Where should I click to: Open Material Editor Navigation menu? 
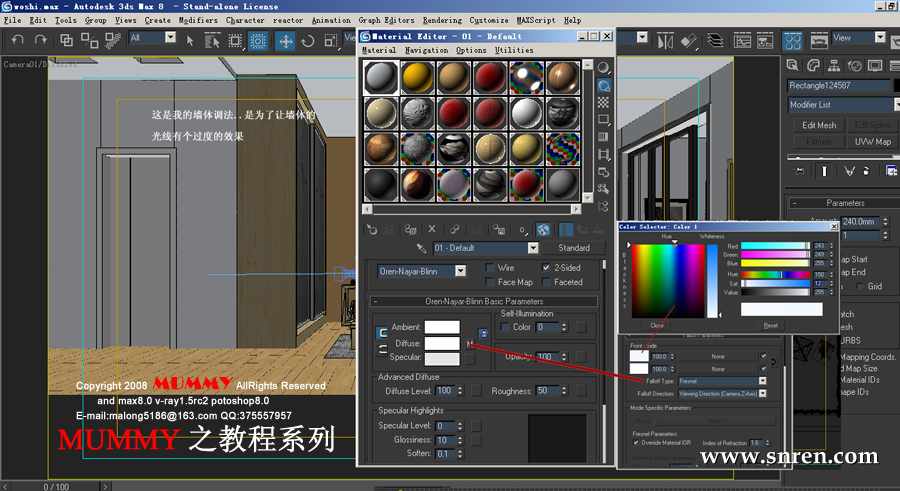coord(426,51)
